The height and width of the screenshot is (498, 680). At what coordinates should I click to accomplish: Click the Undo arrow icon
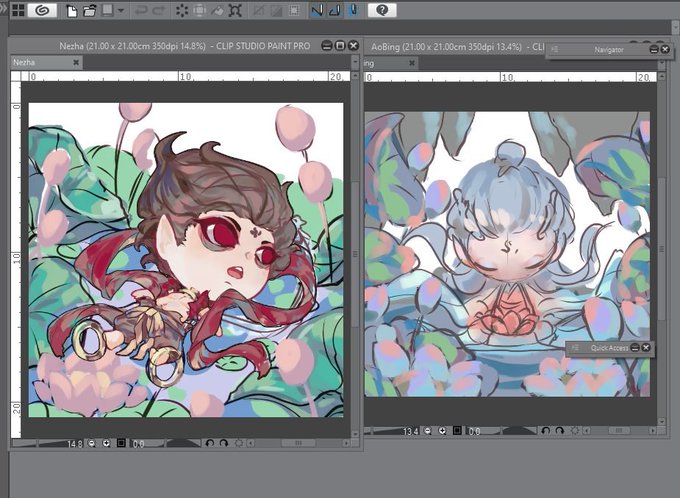click(141, 11)
